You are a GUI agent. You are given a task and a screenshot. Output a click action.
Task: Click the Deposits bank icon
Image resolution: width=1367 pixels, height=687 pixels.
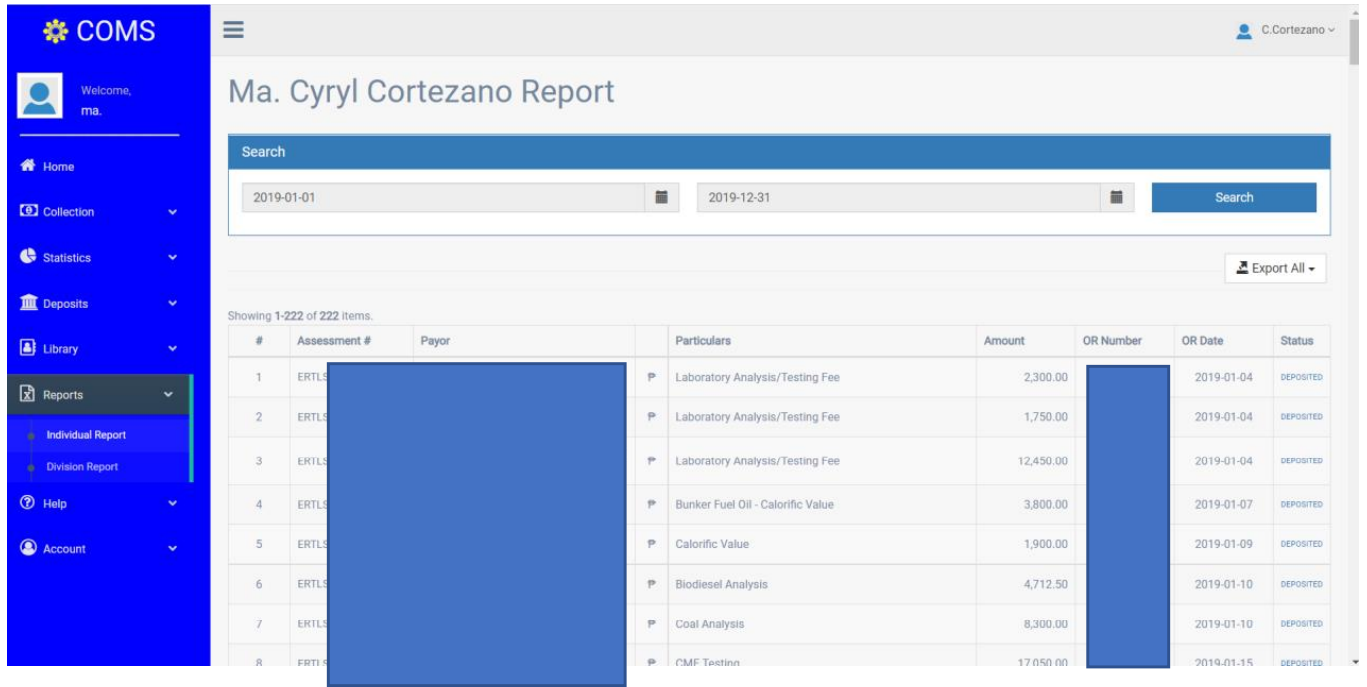click(x=27, y=303)
